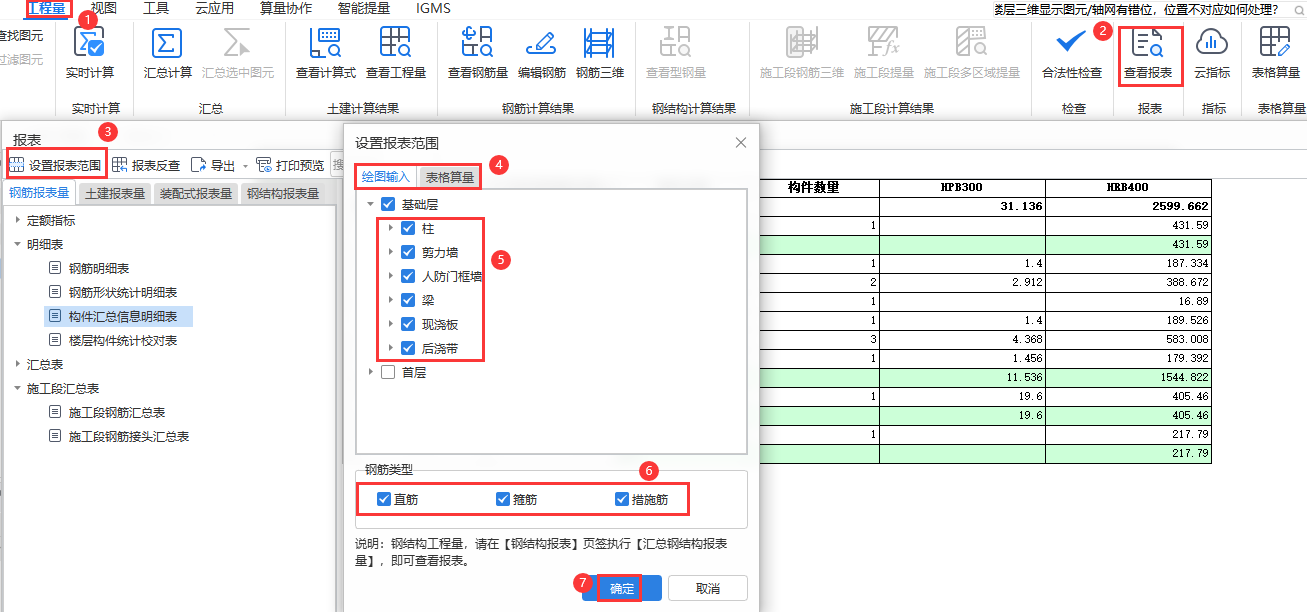The image size is (1307, 612).
Task: Expand the 梁 tree node
Action: [x=391, y=300]
